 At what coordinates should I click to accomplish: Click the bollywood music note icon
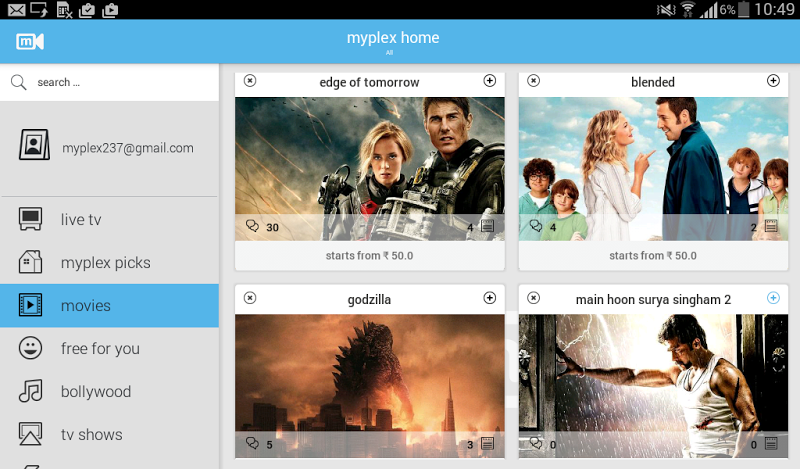click(30, 391)
